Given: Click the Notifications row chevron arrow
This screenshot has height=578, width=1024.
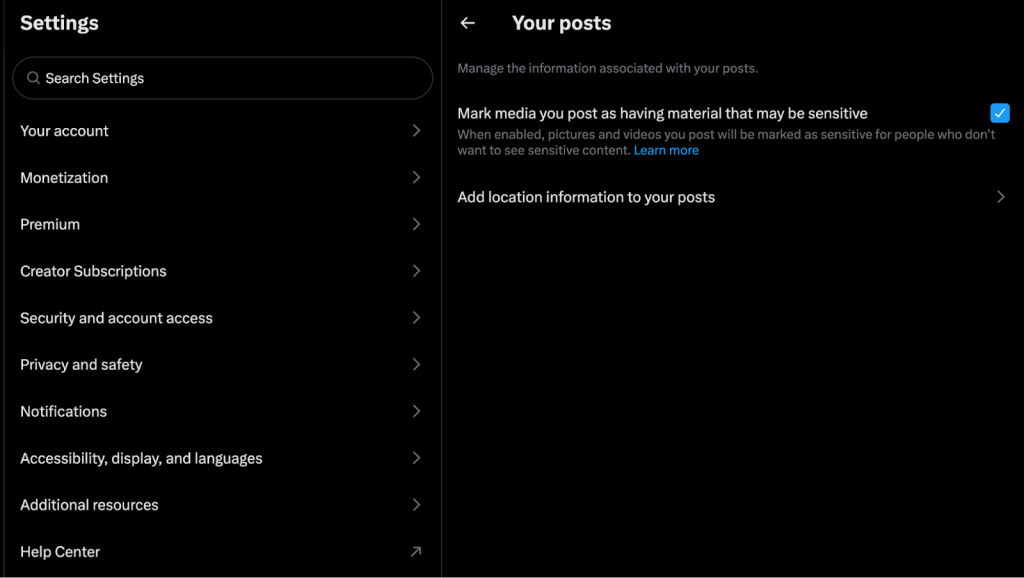Looking at the screenshot, I should pos(416,411).
